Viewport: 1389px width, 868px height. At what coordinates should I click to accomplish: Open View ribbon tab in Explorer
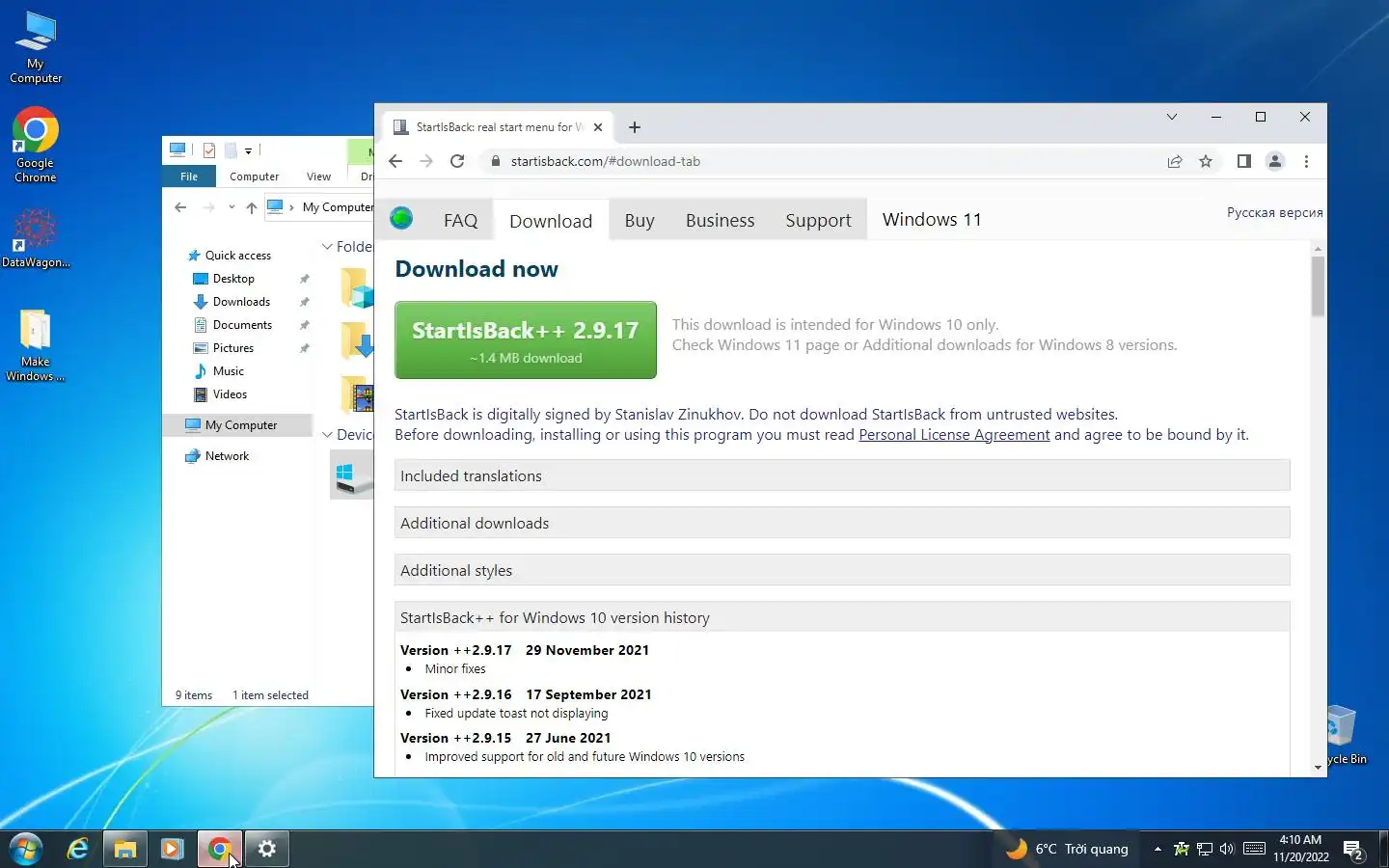(x=318, y=176)
